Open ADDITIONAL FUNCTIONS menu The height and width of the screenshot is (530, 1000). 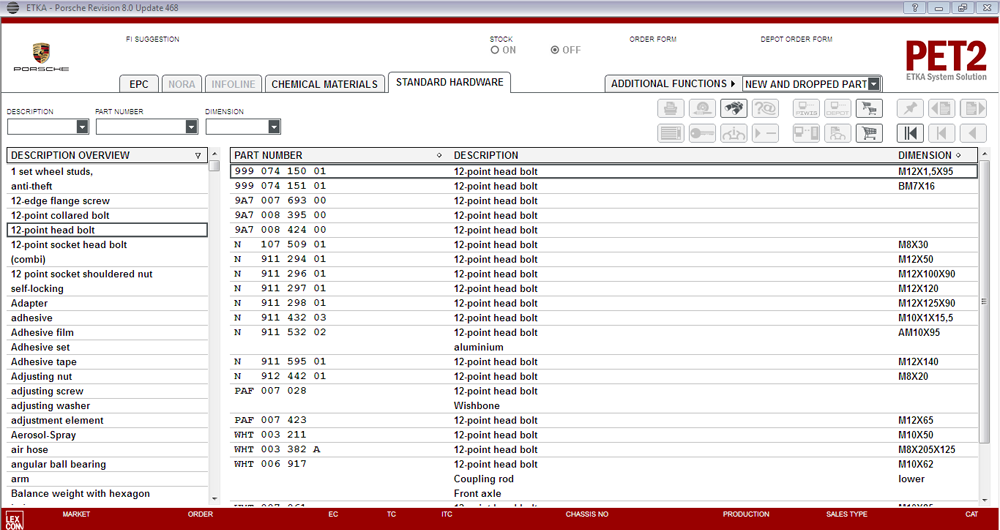(673, 84)
